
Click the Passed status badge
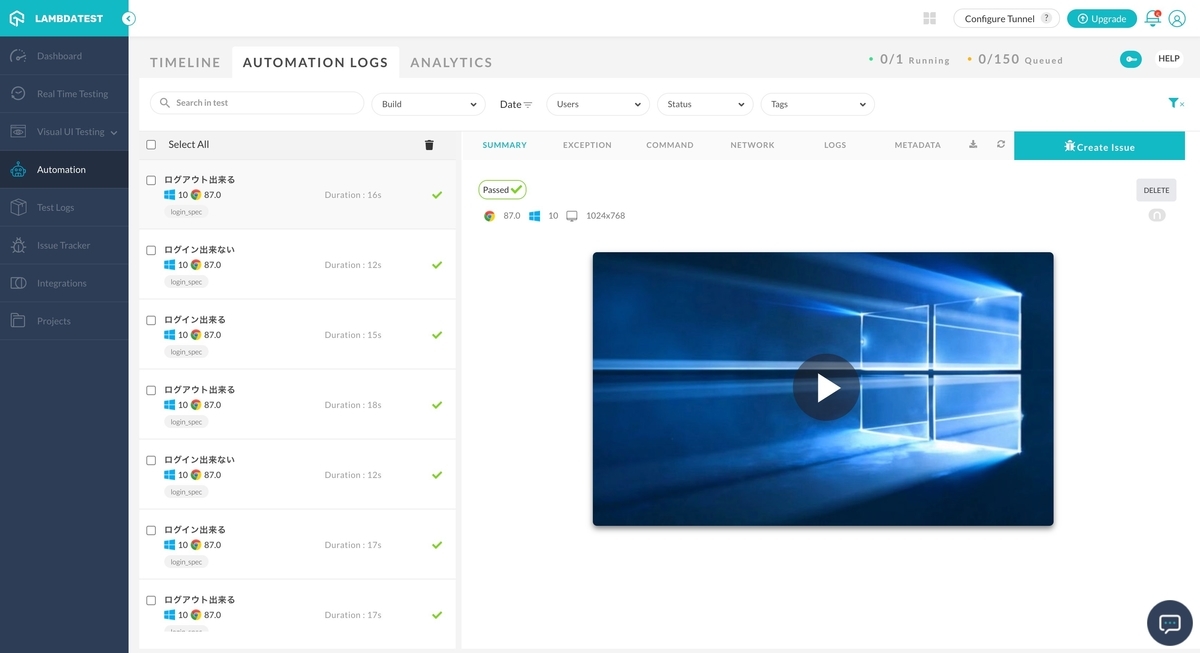pyautogui.click(x=502, y=189)
